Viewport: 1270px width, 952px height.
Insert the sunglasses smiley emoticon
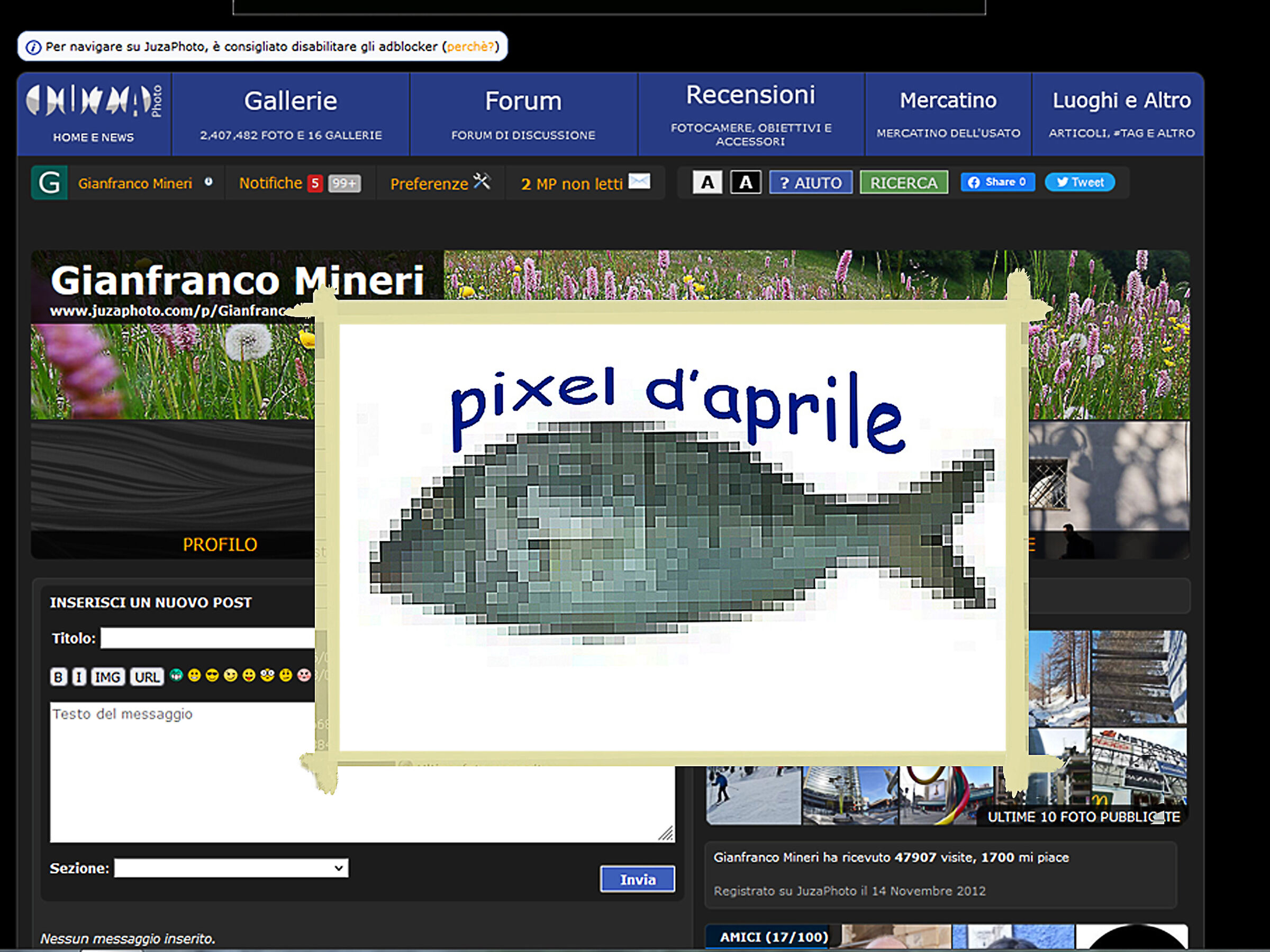212,676
